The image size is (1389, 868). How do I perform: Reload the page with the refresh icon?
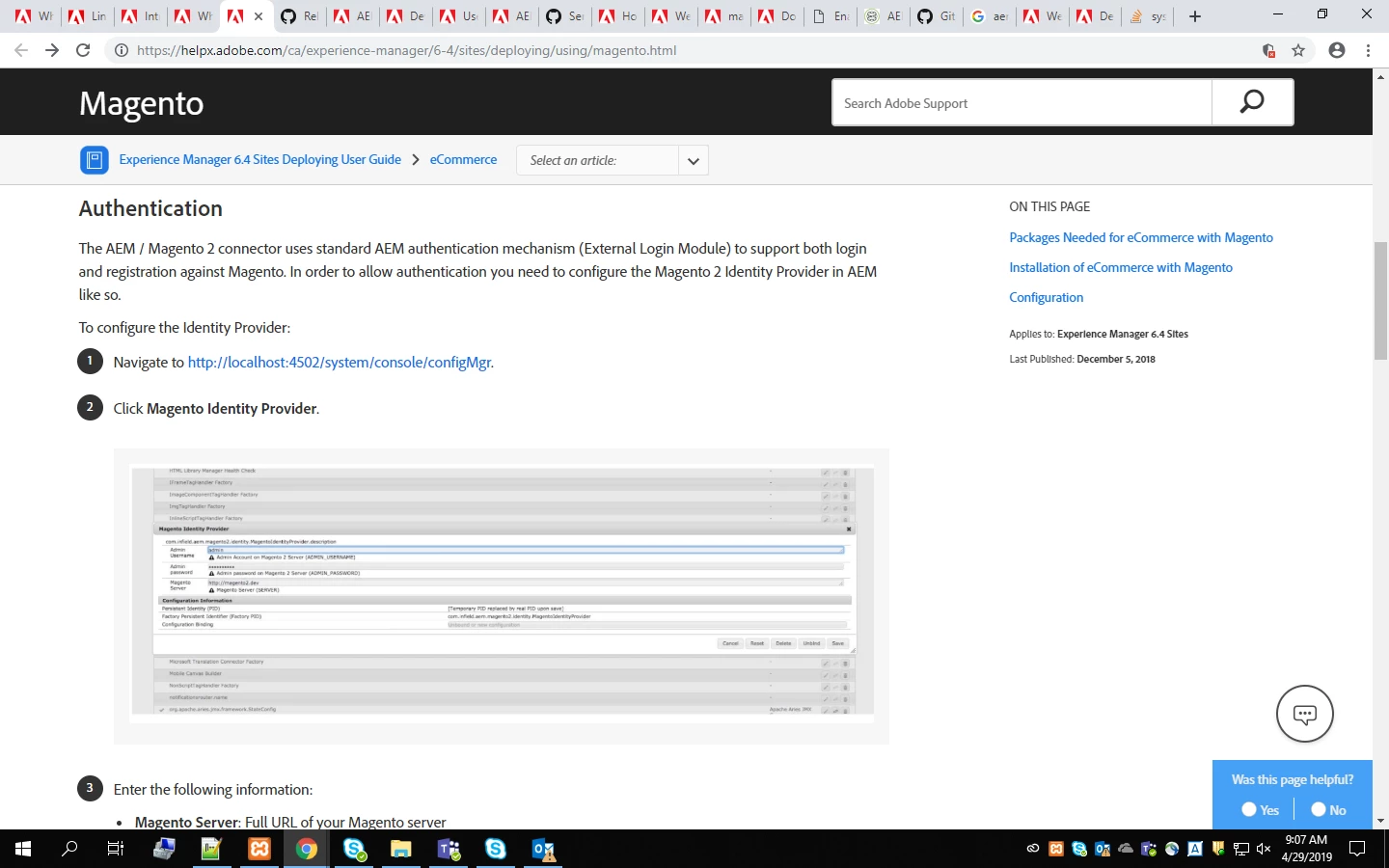pyautogui.click(x=83, y=50)
